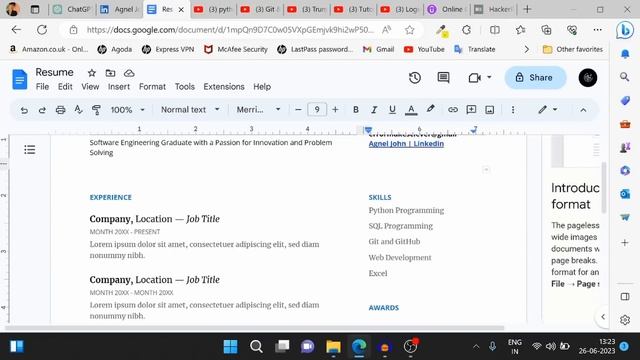The height and width of the screenshot is (360, 640).
Task: Insert an image from the toolbar
Action: (x=489, y=109)
